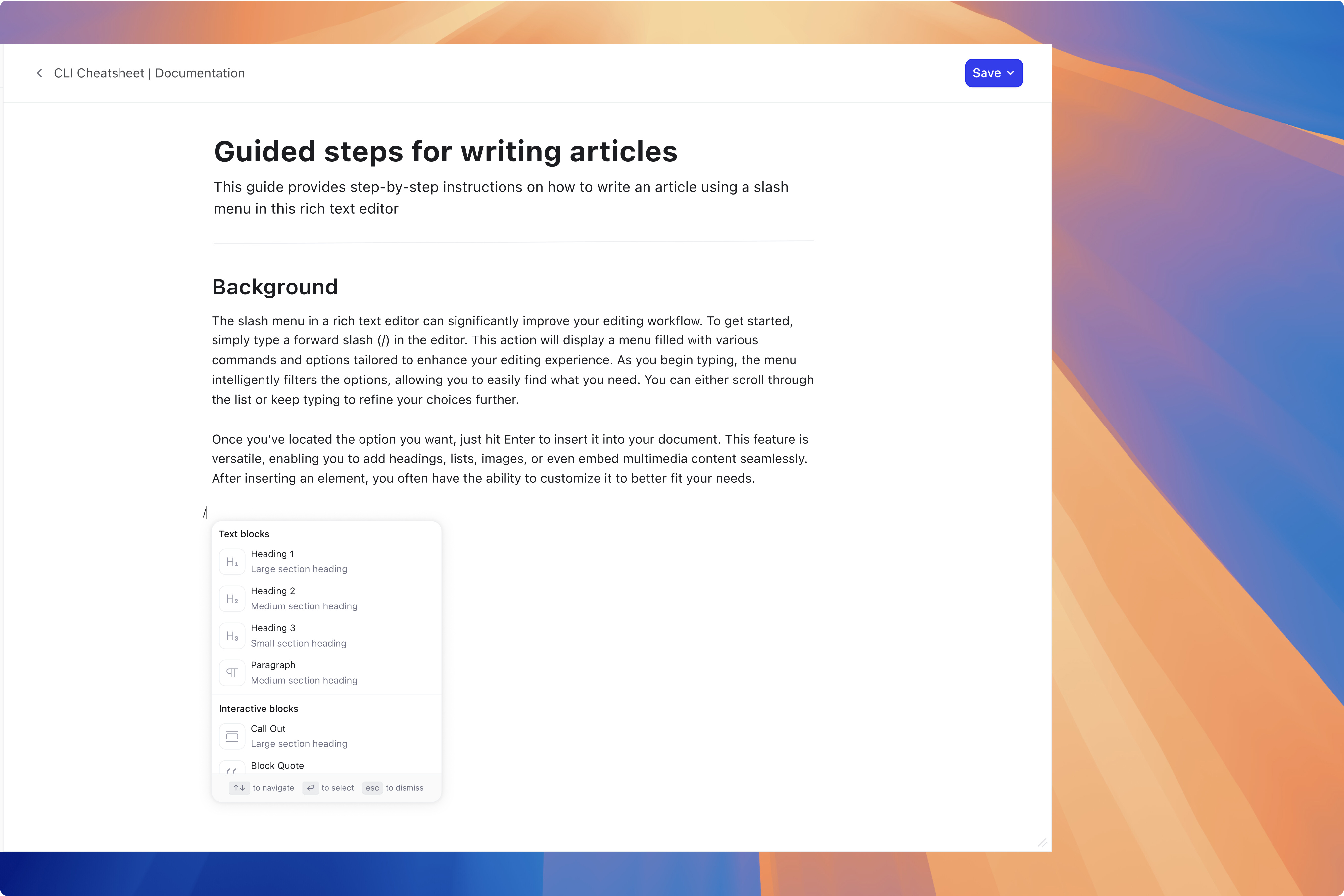Click the enter key select hint
This screenshot has width=1344, height=896.
(x=311, y=788)
